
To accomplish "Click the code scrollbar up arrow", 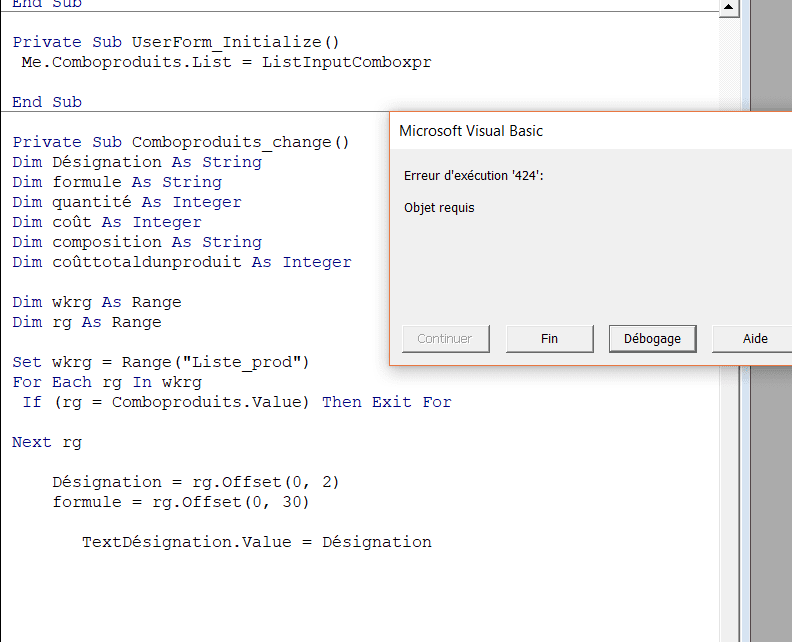I will pos(729,8).
